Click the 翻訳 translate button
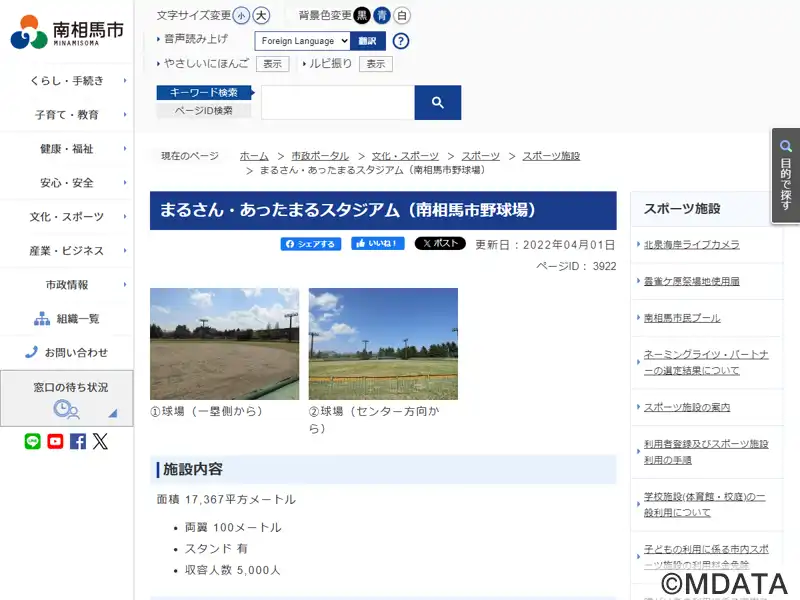Image resolution: width=800 pixels, height=600 pixels. [367, 41]
